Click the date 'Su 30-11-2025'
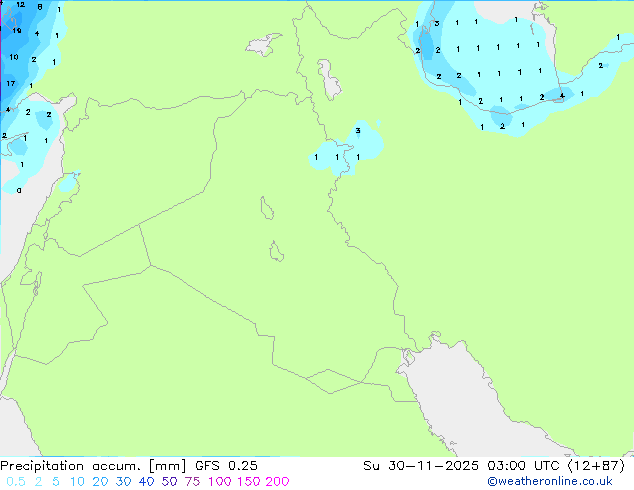Image resolution: width=634 pixels, height=490 pixels. click(x=421, y=466)
